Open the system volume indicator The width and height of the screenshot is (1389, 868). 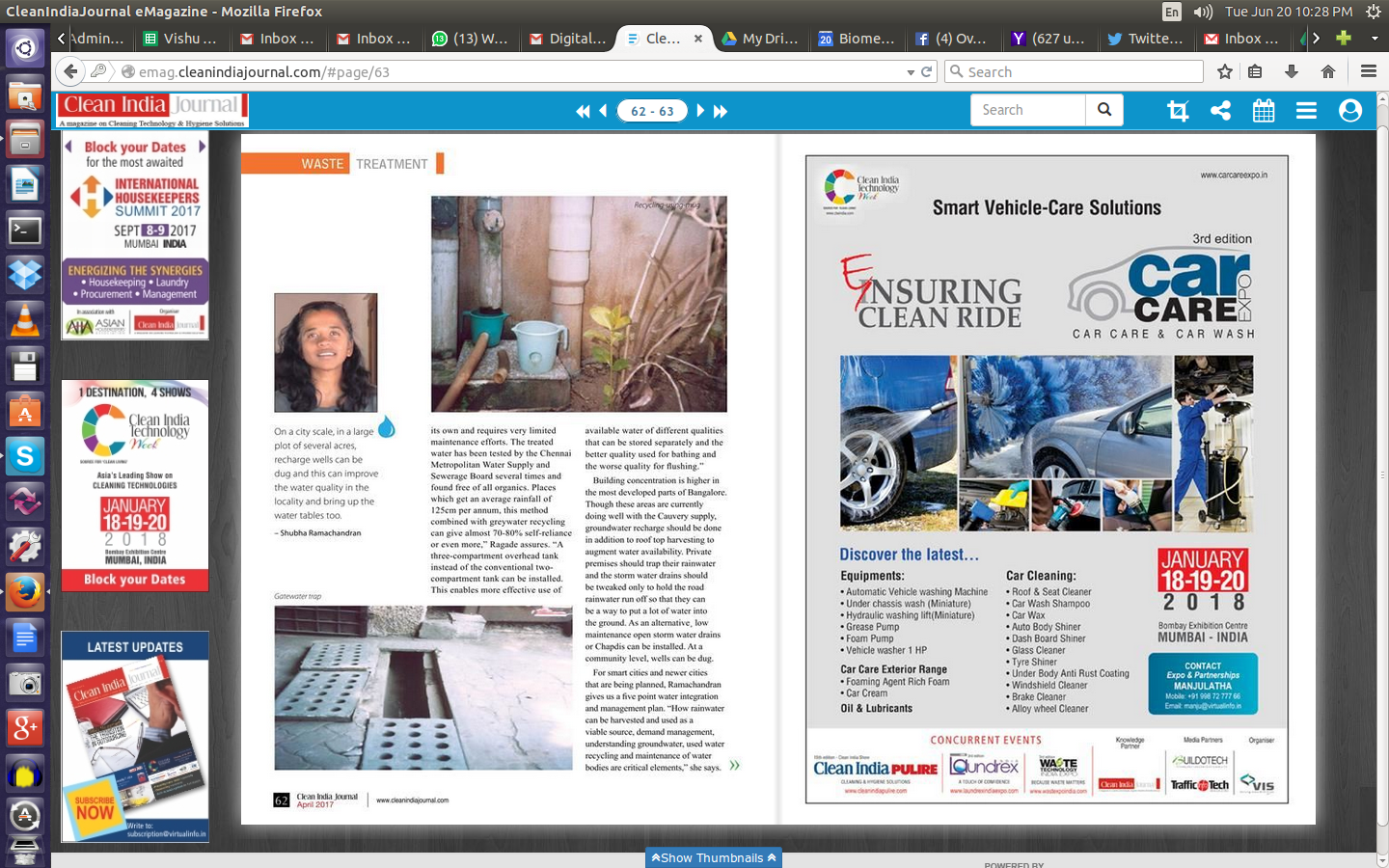click(x=1203, y=12)
